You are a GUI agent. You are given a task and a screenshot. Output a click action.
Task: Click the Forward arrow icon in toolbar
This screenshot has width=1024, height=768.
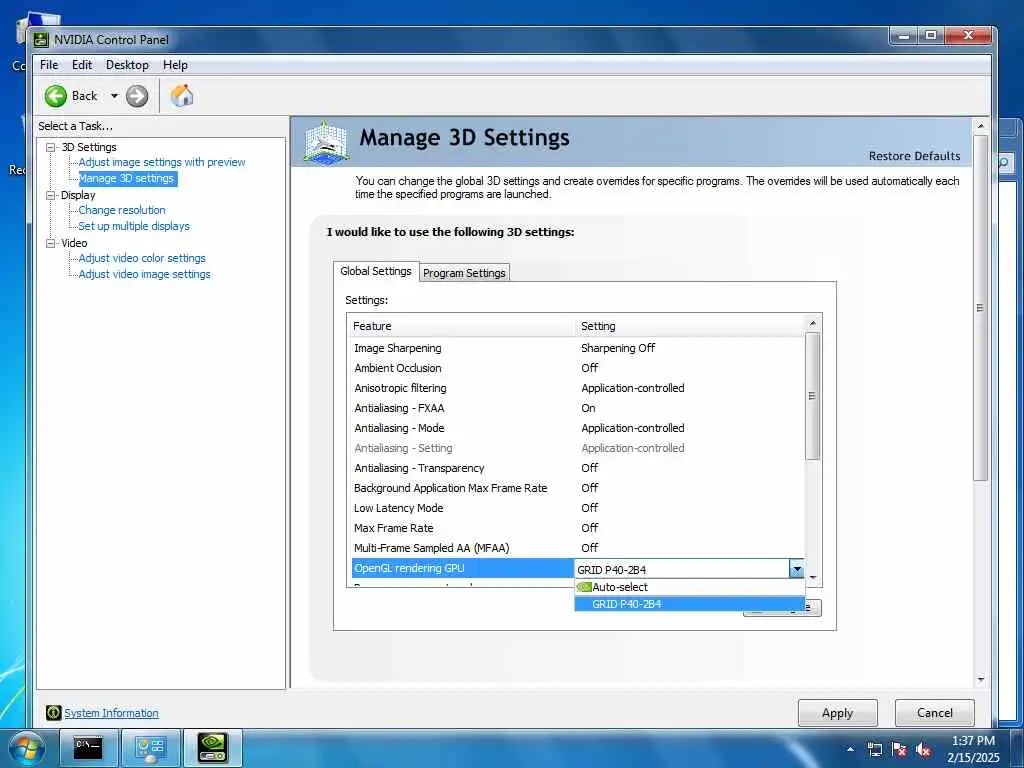point(136,96)
